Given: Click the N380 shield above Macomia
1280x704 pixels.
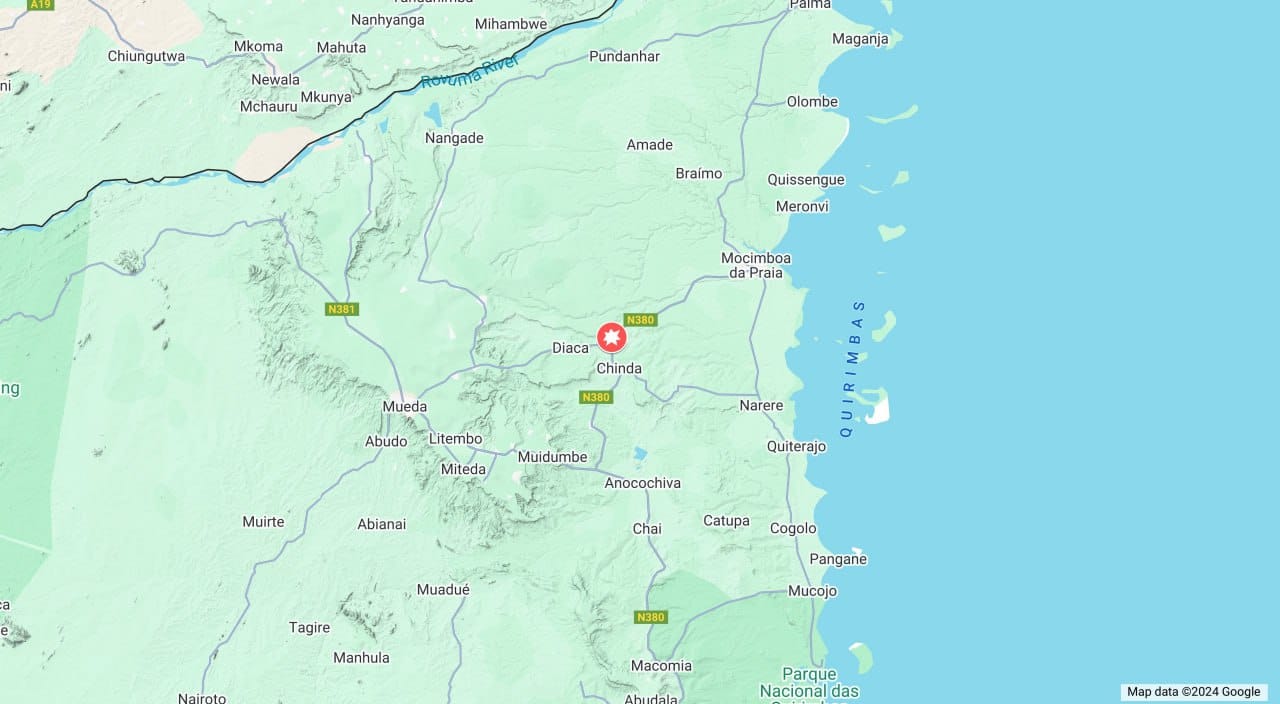Looking at the screenshot, I should tap(650, 617).
